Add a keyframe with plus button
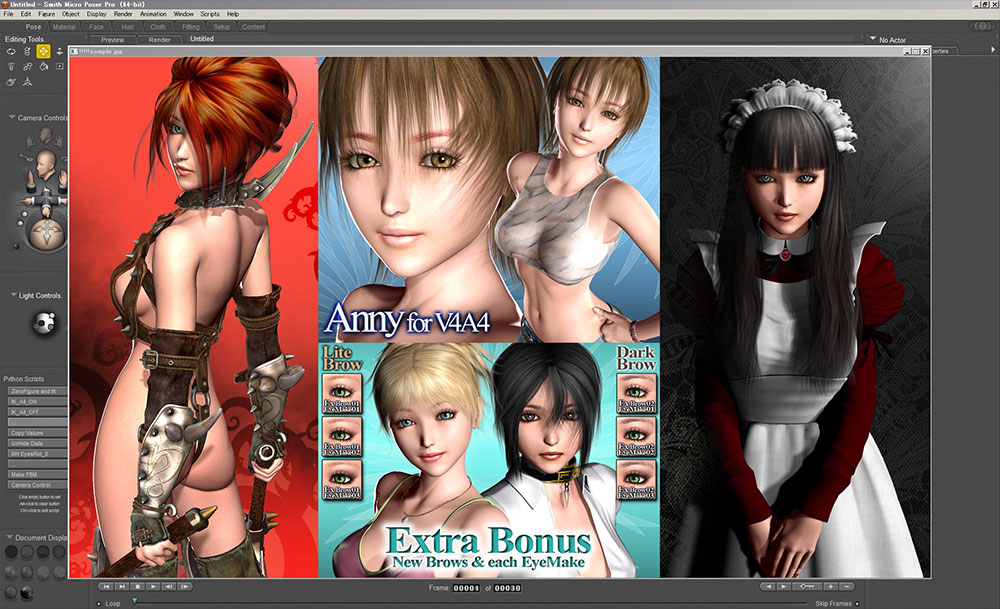This screenshot has height=609, width=1000. coord(830,586)
